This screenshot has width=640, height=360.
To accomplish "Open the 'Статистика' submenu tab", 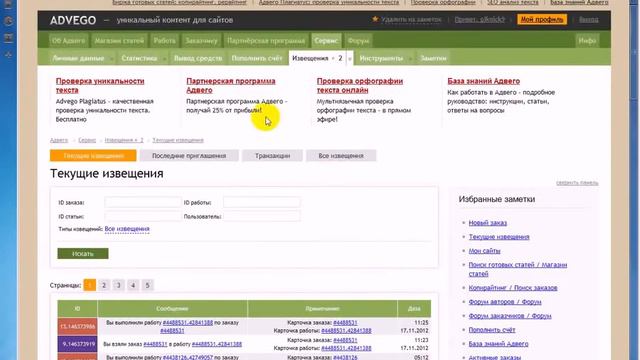I will [x=139, y=58].
